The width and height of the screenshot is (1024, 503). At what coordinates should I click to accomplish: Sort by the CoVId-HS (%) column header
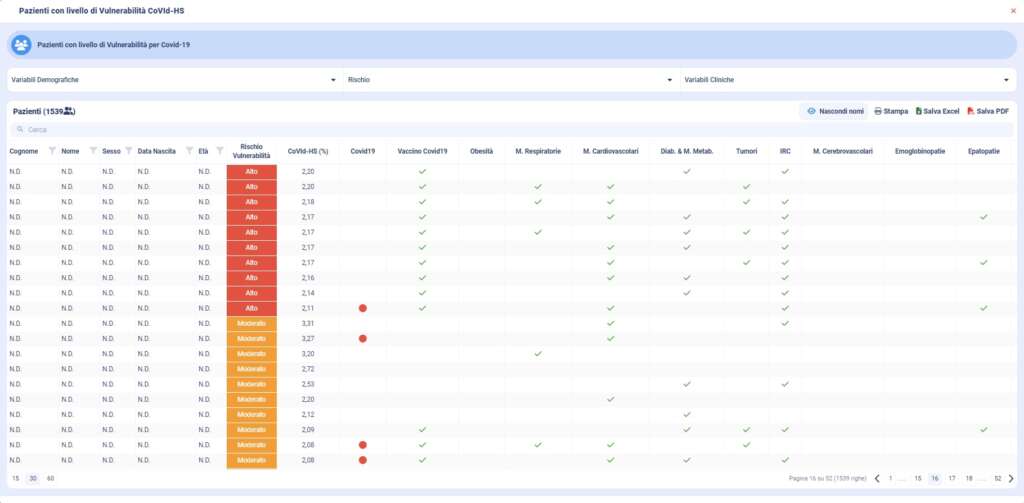click(x=308, y=151)
